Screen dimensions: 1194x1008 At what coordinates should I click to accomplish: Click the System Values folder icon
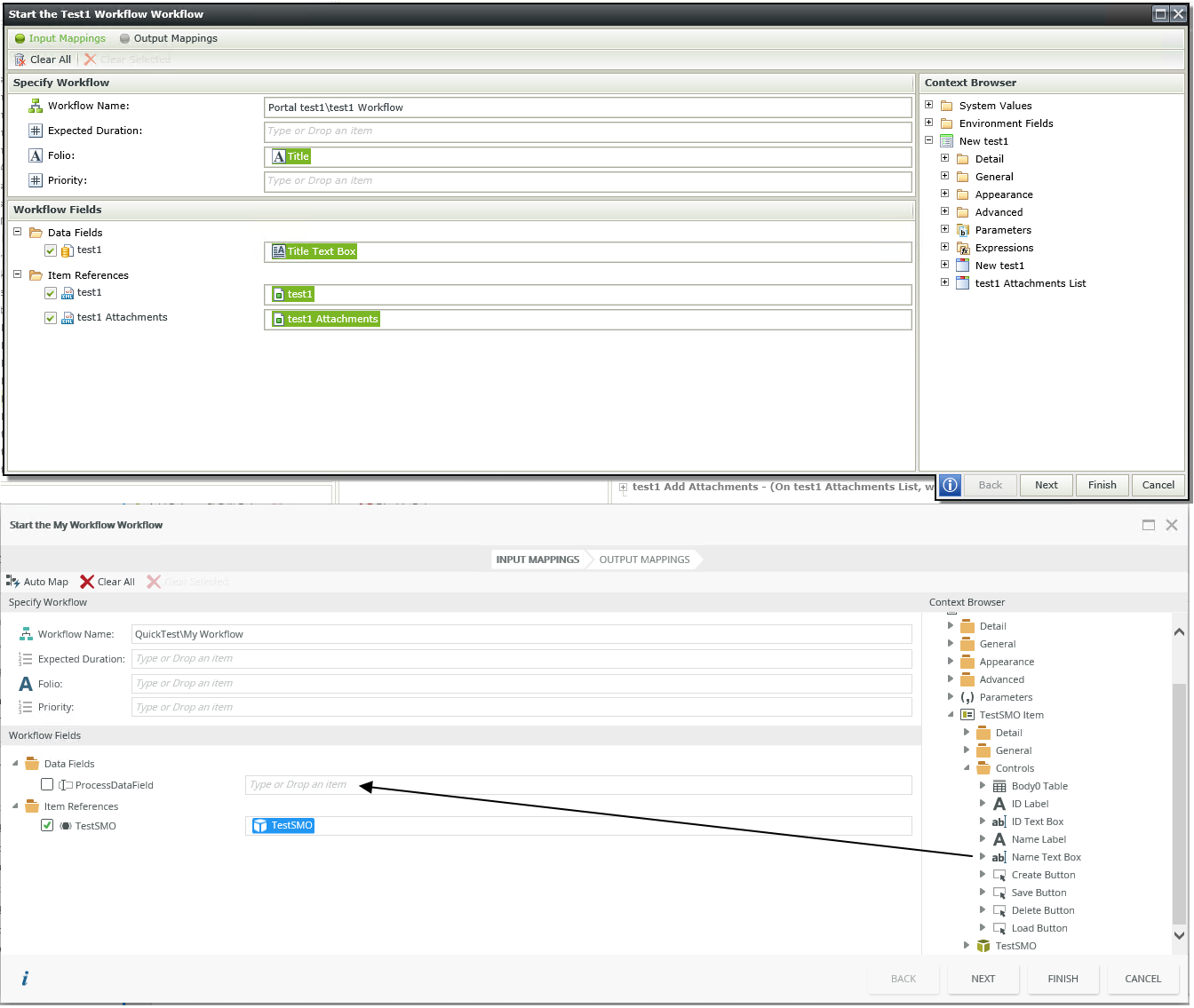(947, 106)
